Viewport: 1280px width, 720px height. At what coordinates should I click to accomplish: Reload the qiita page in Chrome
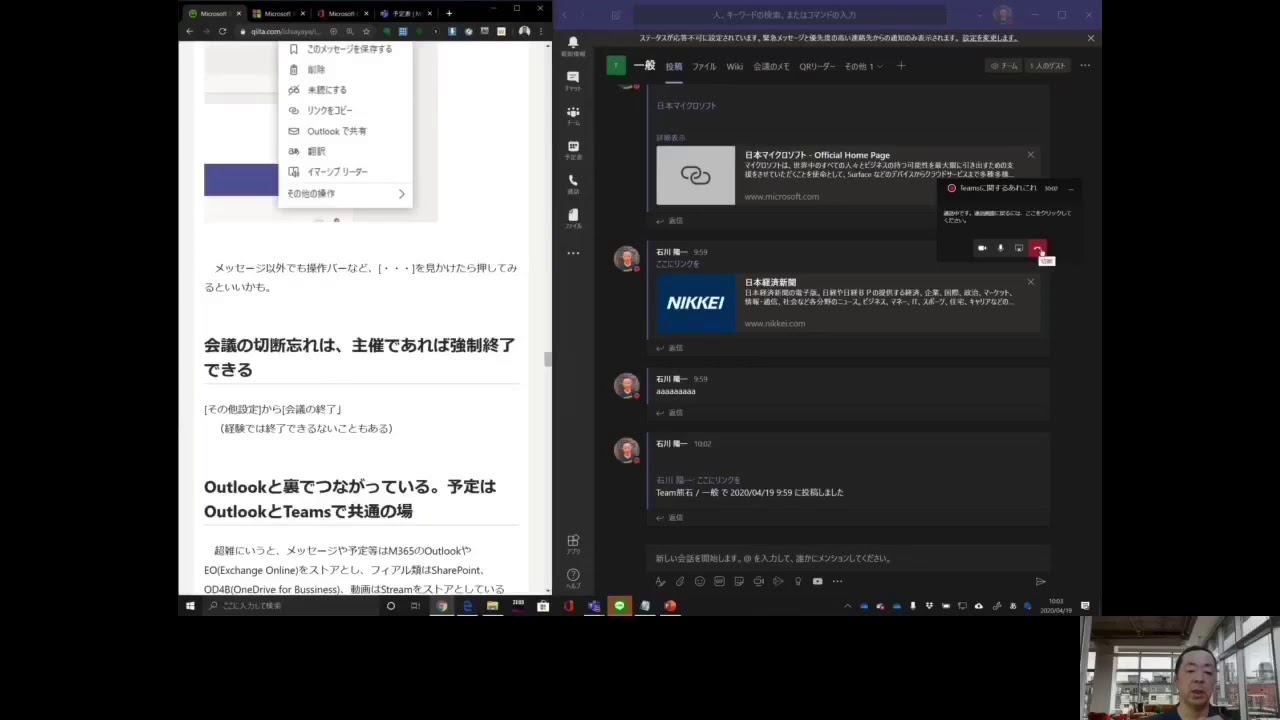pyautogui.click(x=222, y=31)
